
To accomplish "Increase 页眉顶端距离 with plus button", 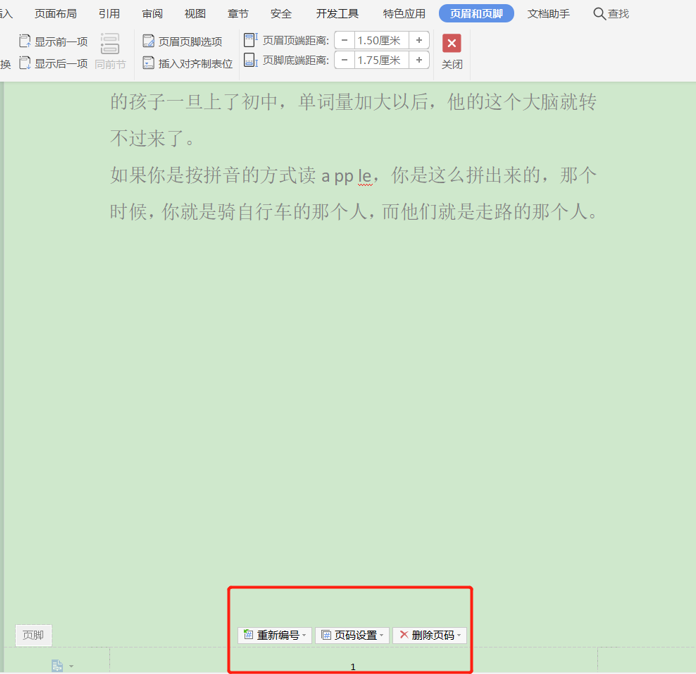I will tap(419, 40).
